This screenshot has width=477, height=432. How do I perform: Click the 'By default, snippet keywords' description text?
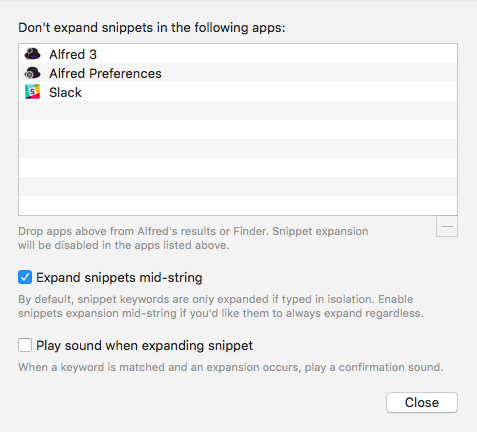[221, 306]
